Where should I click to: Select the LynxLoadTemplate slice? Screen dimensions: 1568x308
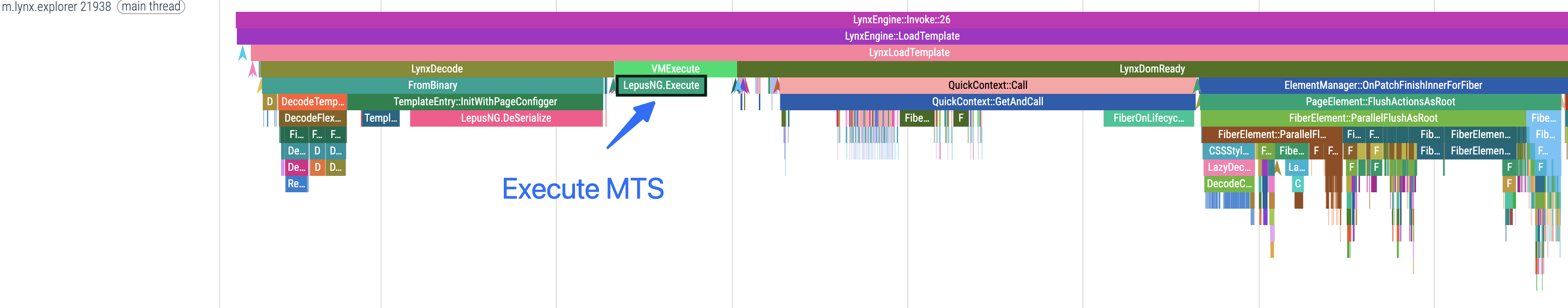[909, 53]
